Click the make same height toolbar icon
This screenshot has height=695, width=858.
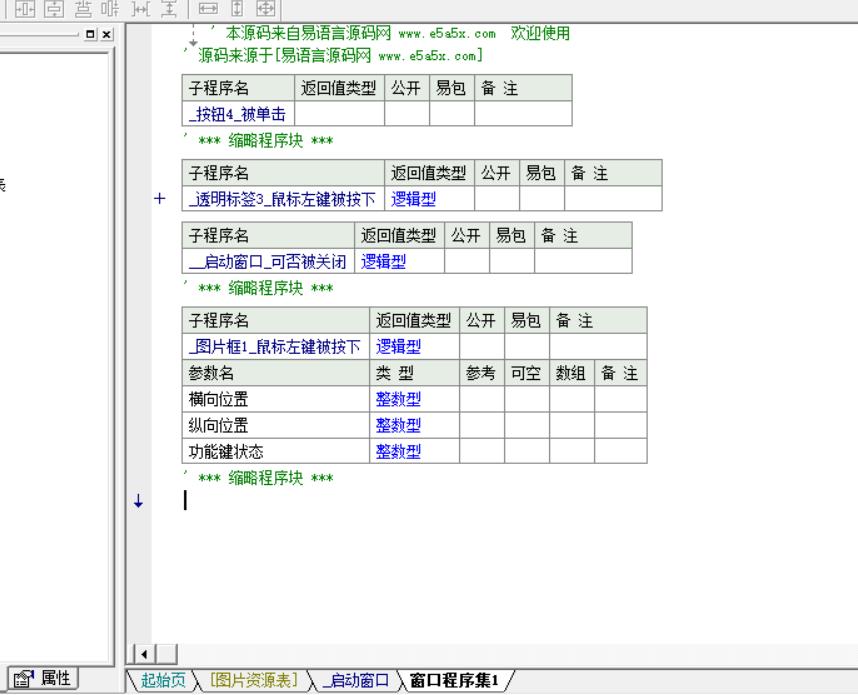click(x=237, y=8)
